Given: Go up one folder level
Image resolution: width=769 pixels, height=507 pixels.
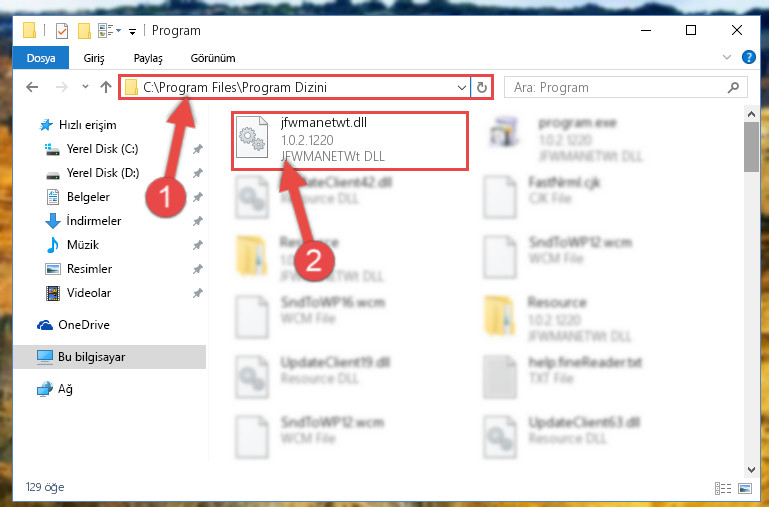Looking at the screenshot, I should tap(106, 87).
